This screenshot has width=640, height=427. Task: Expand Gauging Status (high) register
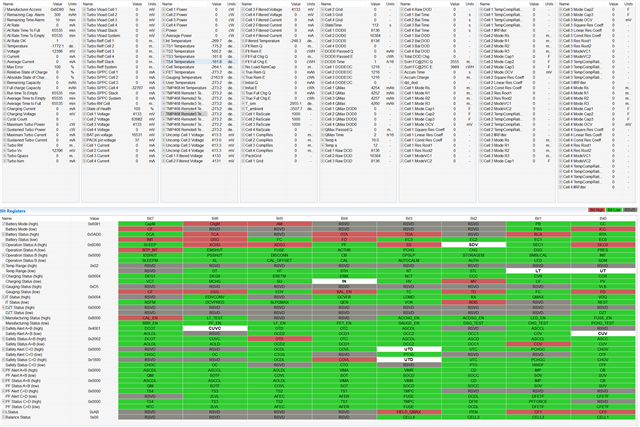pyautogui.click(x=4, y=287)
